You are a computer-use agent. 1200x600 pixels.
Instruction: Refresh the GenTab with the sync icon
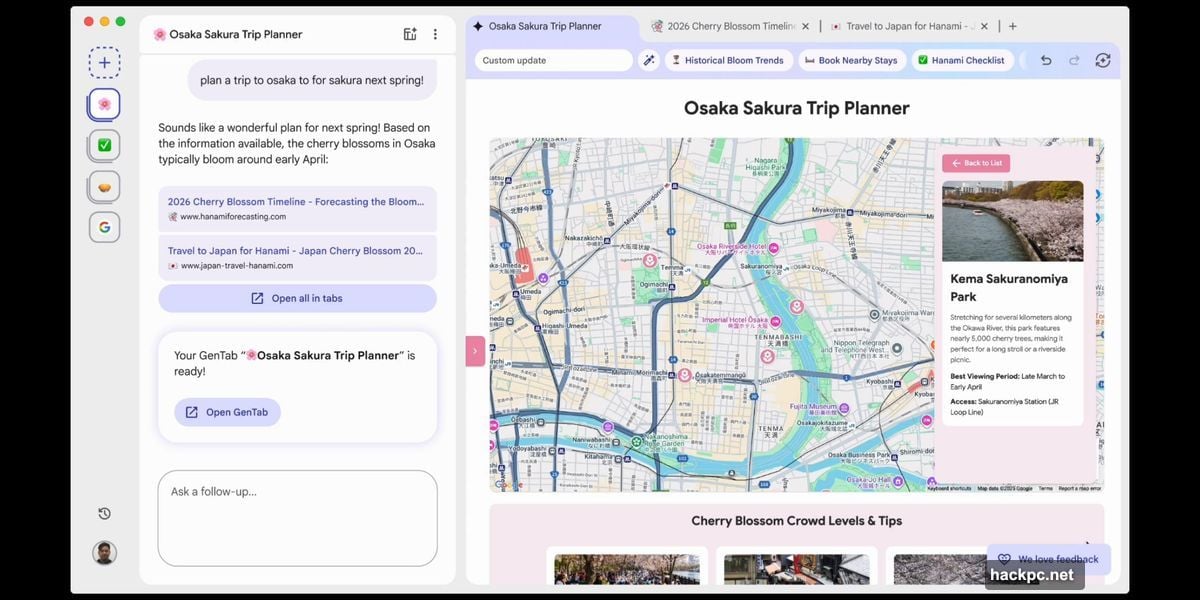(x=1102, y=60)
